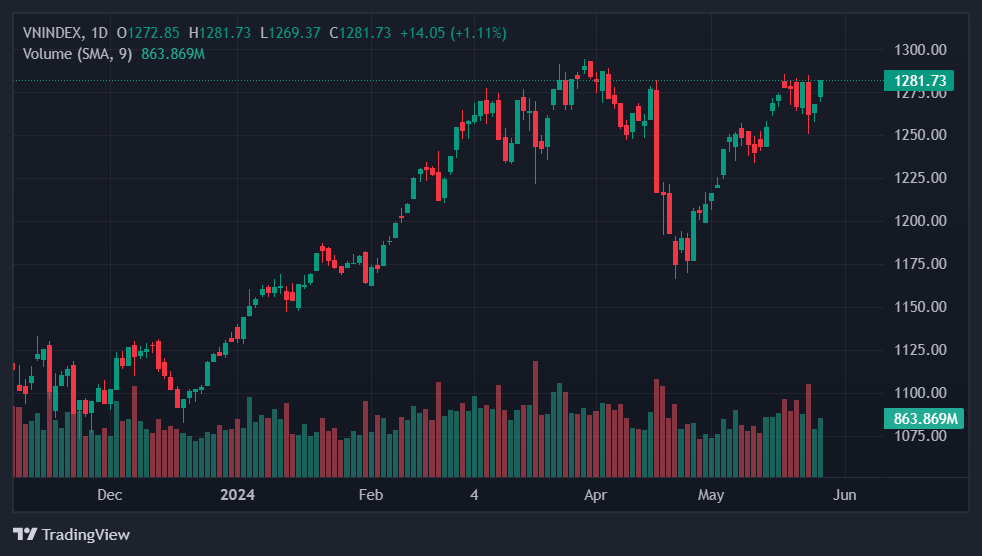
Task: Click the Feb label on time axis
Action: tap(371, 495)
